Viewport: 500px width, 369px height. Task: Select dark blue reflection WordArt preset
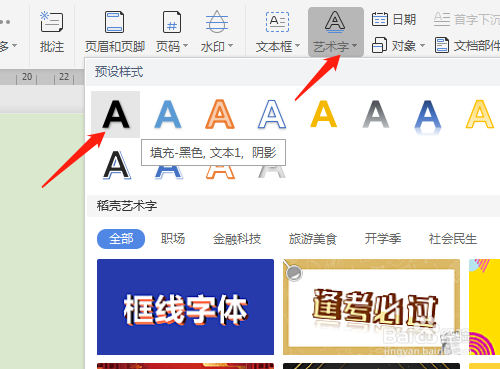[x=428, y=116]
